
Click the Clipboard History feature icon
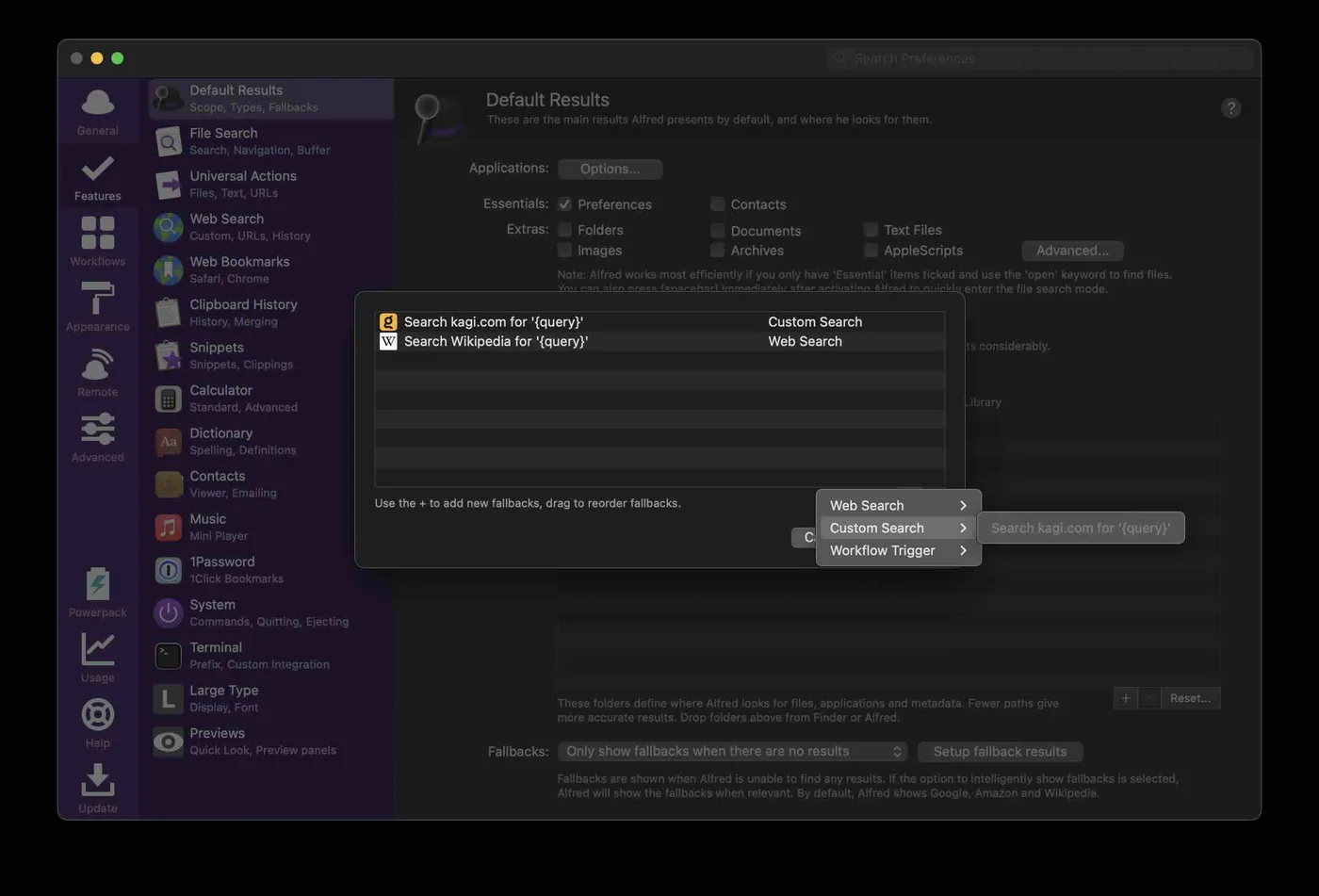click(x=168, y=312)
